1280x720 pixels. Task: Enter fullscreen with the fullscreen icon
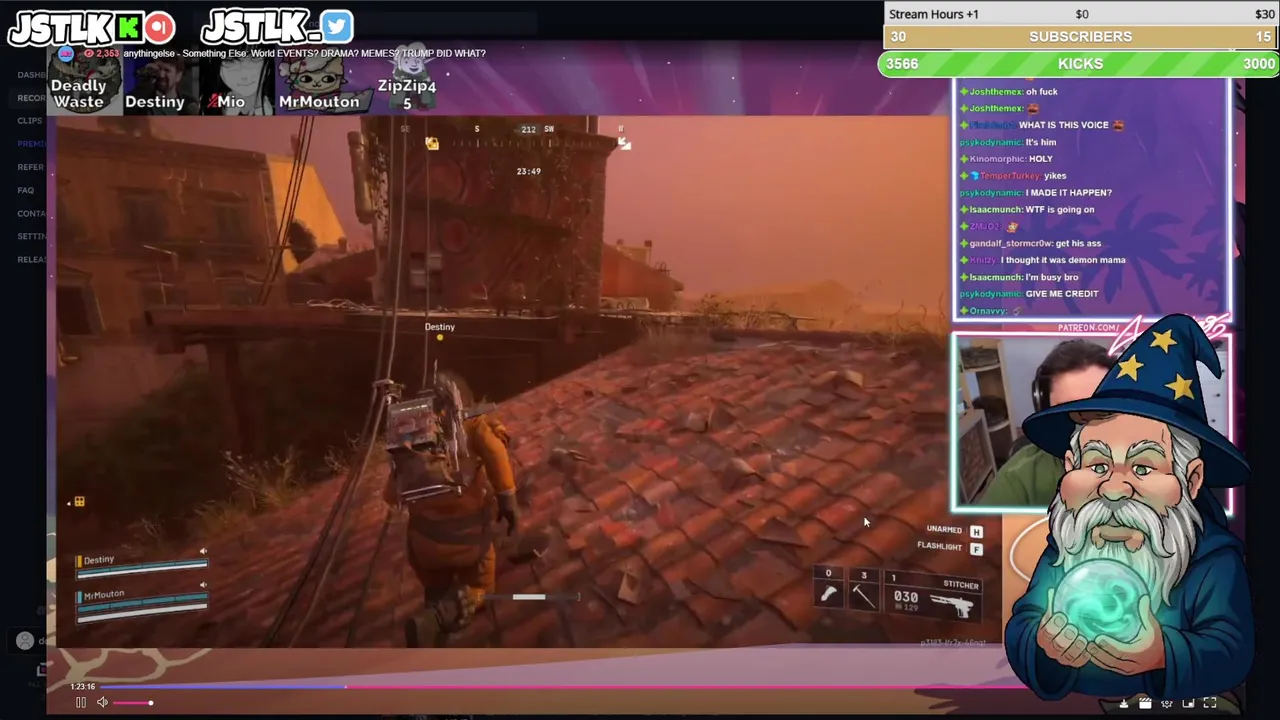coord(1209,704)
